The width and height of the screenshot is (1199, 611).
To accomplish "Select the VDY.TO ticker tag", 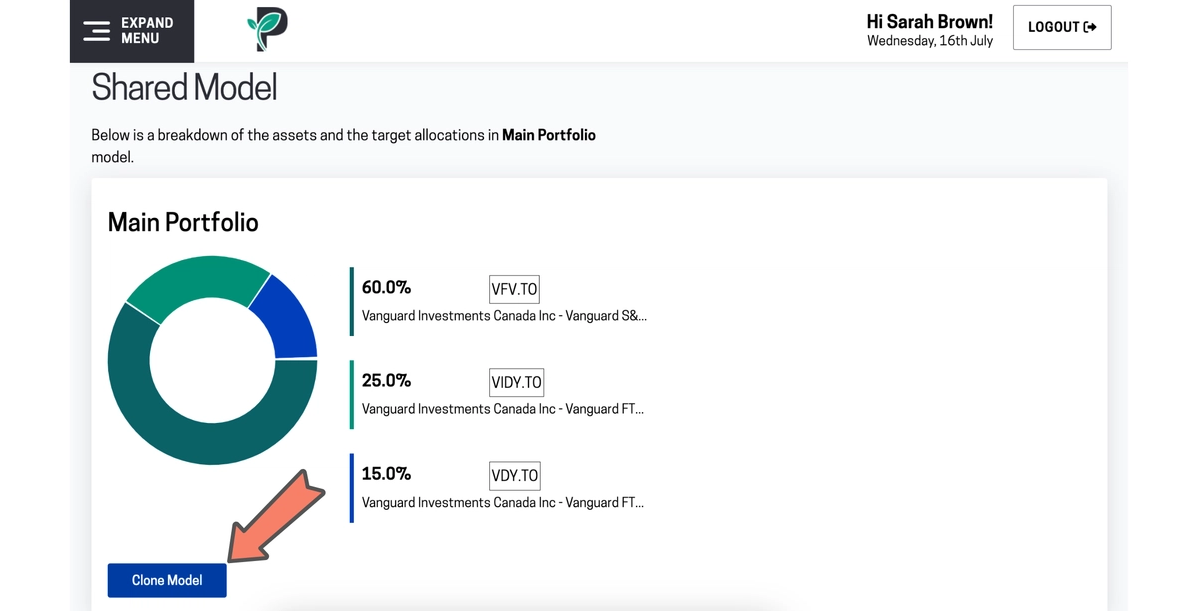I will pos(515,476).
